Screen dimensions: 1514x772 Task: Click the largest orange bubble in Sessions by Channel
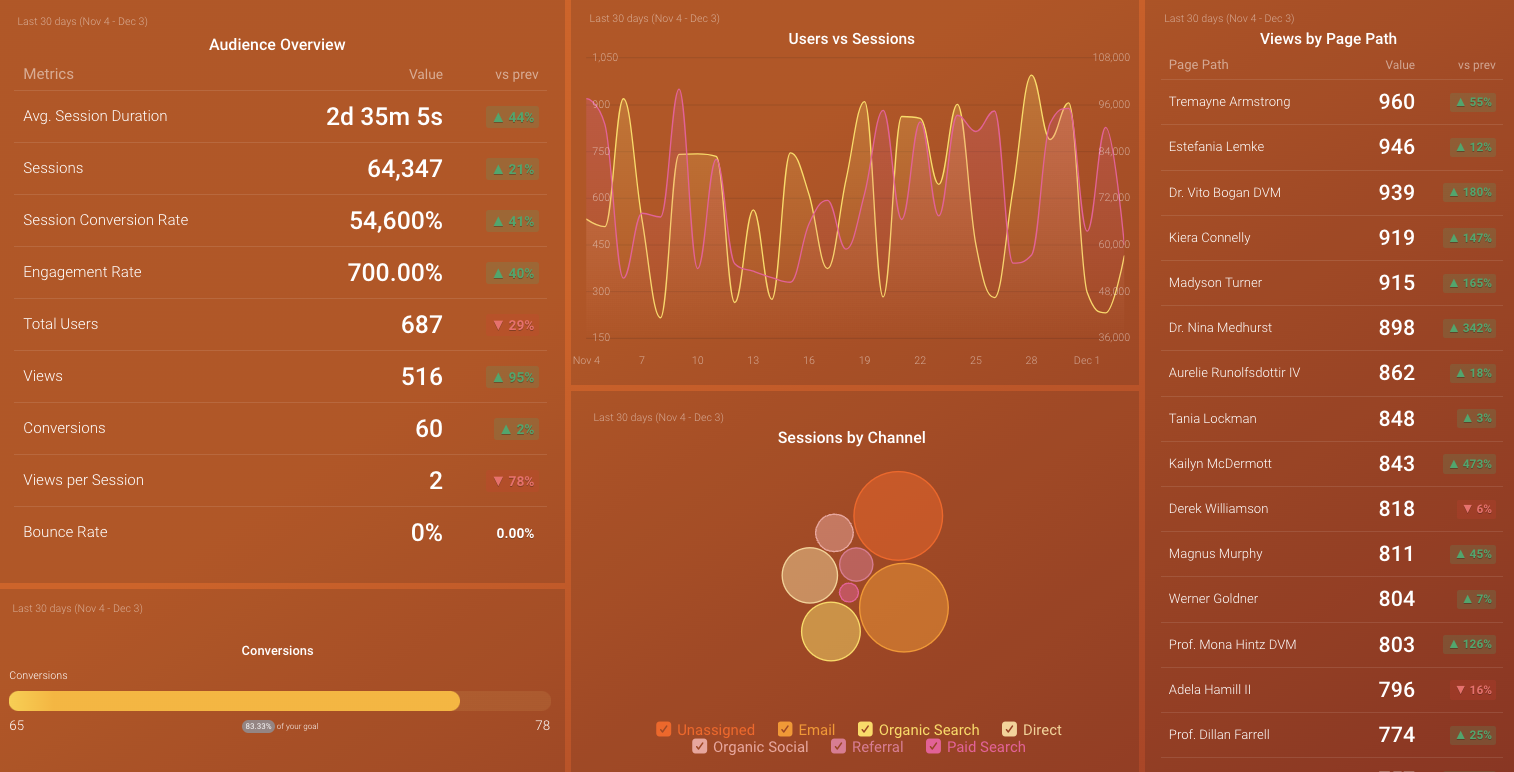[x=898, y=514]
